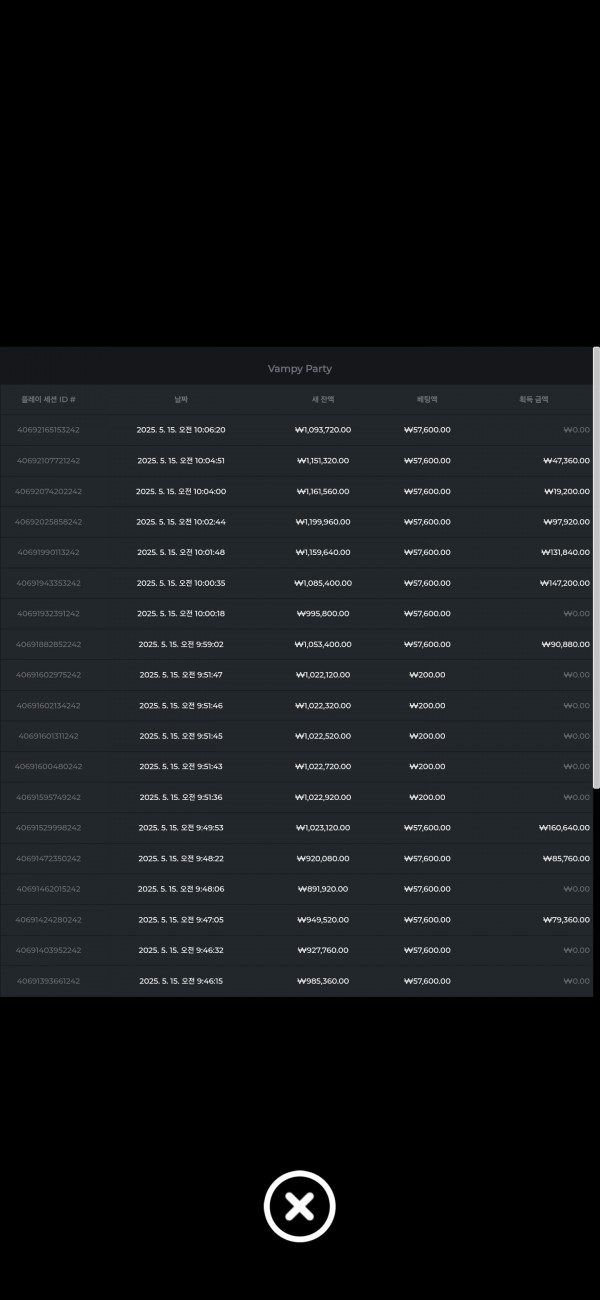Select session ID 40691601311242
600x1300 pixels.
(x=49, y=736)
